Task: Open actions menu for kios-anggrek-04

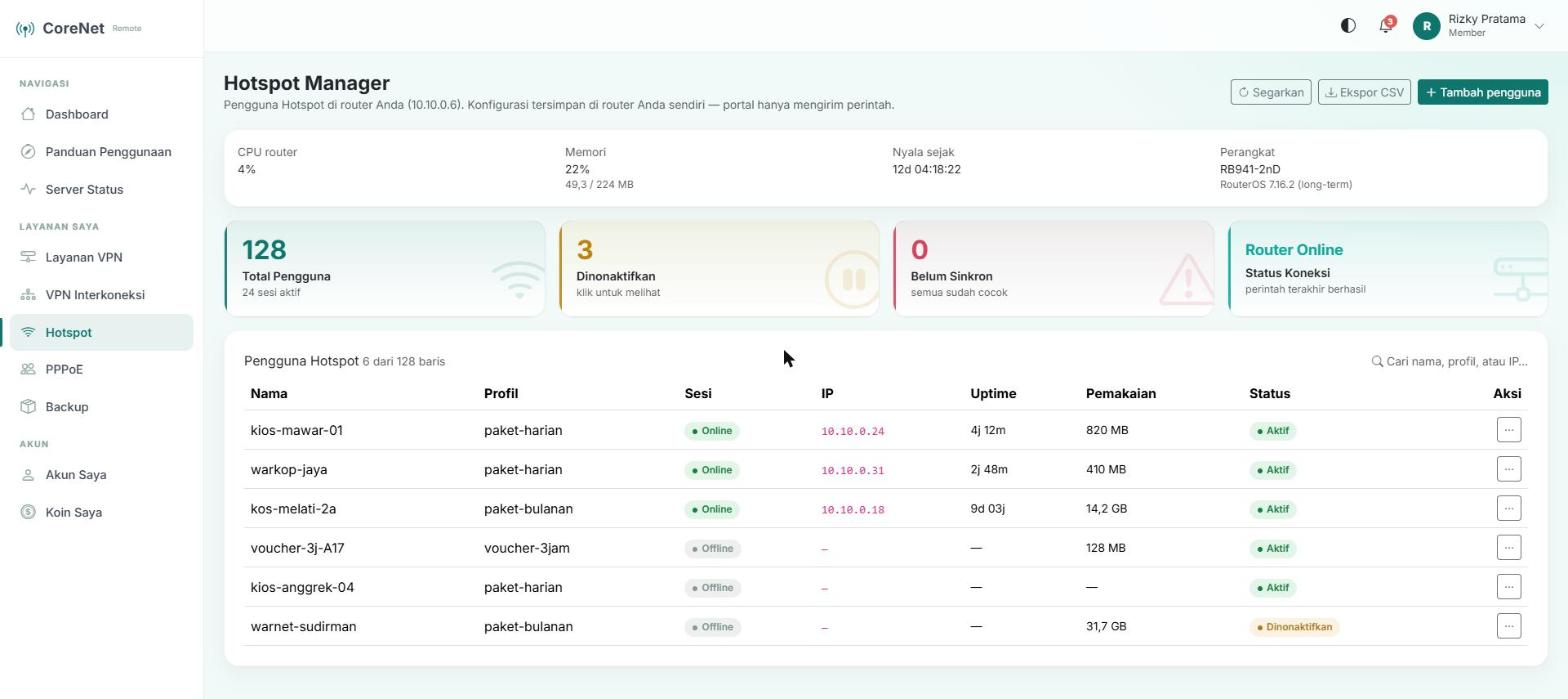Action: 1508,586
